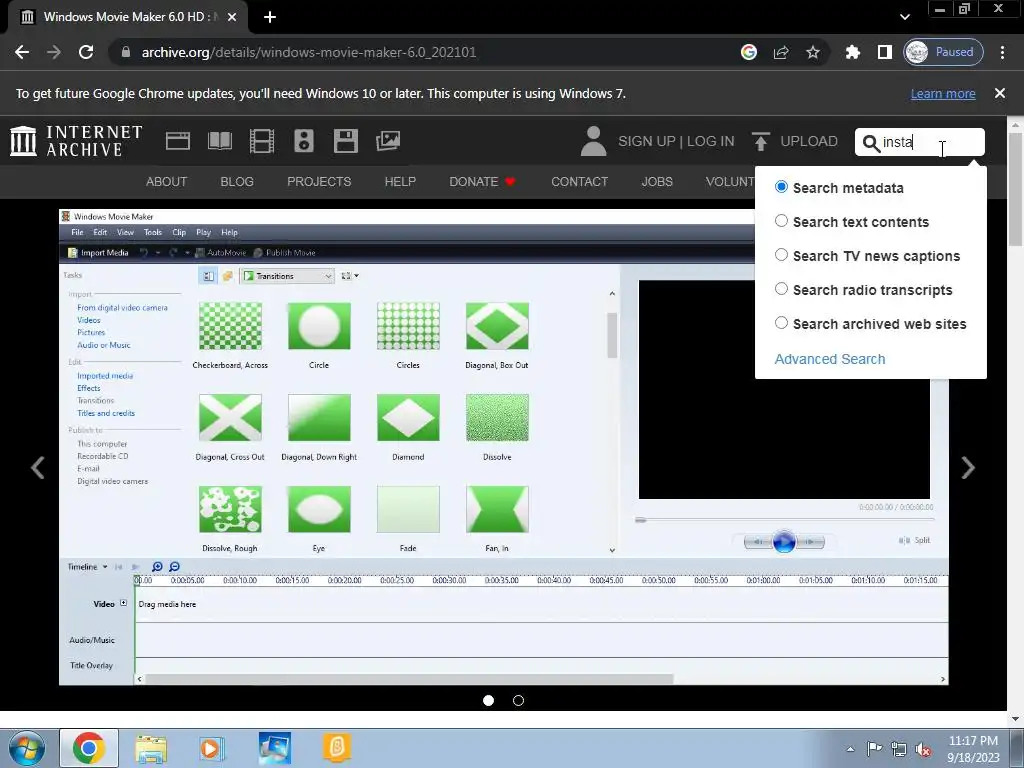
Task: Open Windows Start menu
Action: tap(27, 748)
